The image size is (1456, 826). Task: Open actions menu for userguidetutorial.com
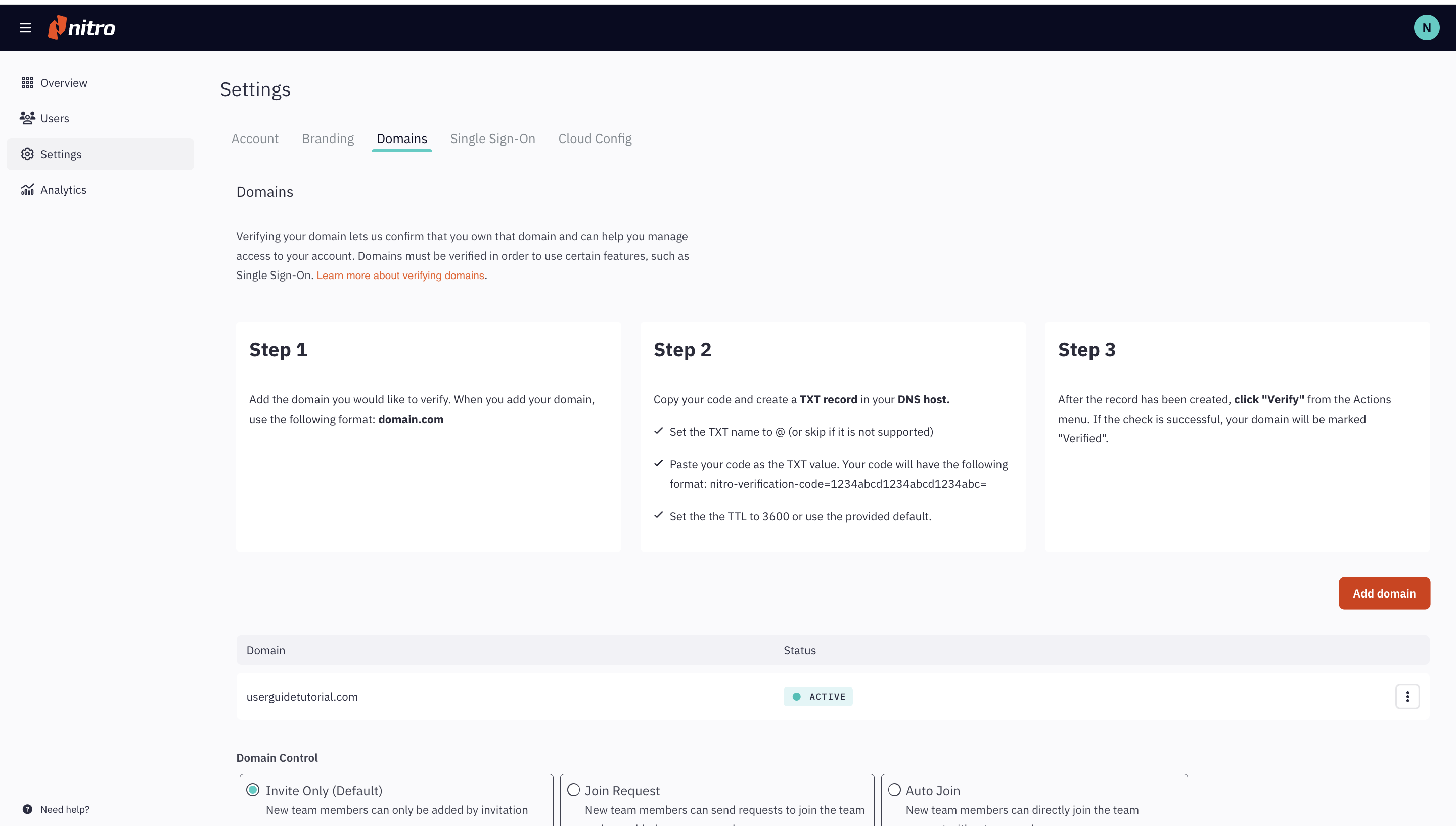click(1406, 696)
